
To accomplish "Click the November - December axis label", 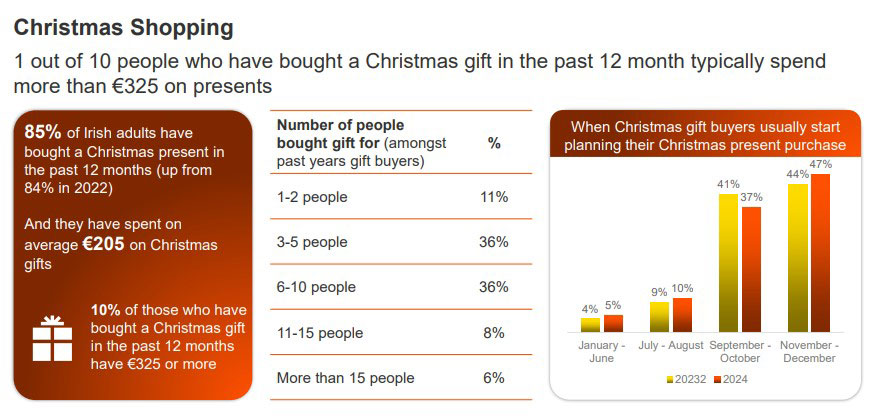I will tap(810, 352).
